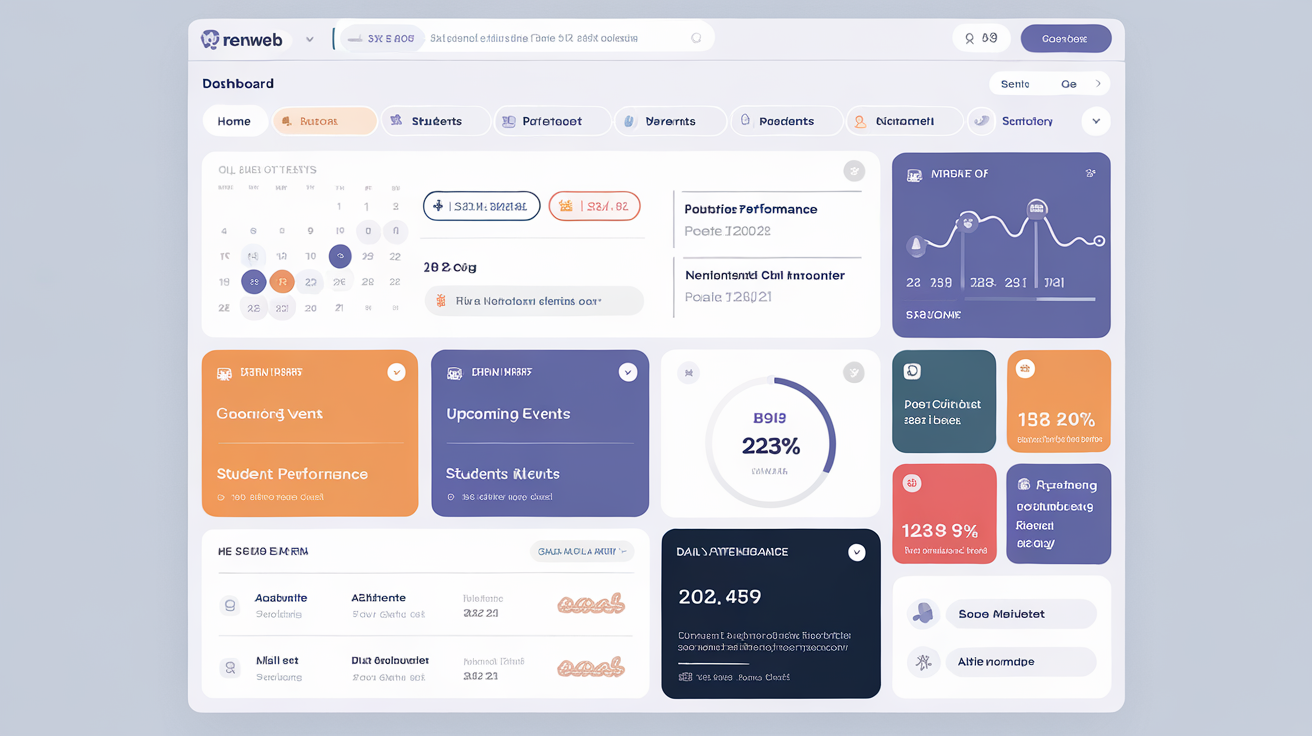Screen dimensions: 1312x736
Task: Open the Upcoming Events link
Action: pos(508,414)
